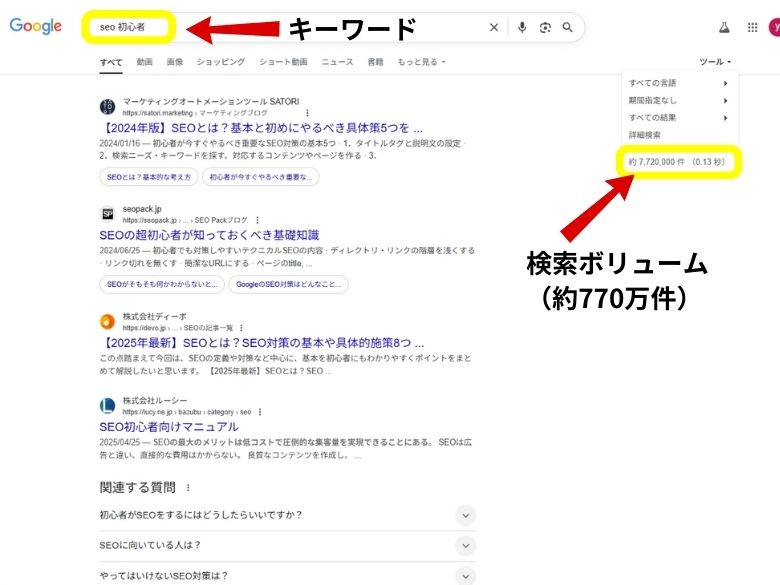780x585 pixels.
Task: Click the マーケティングオートメーションツール SATORI site name
Action: pyautogui.click(x=211, y=101)
